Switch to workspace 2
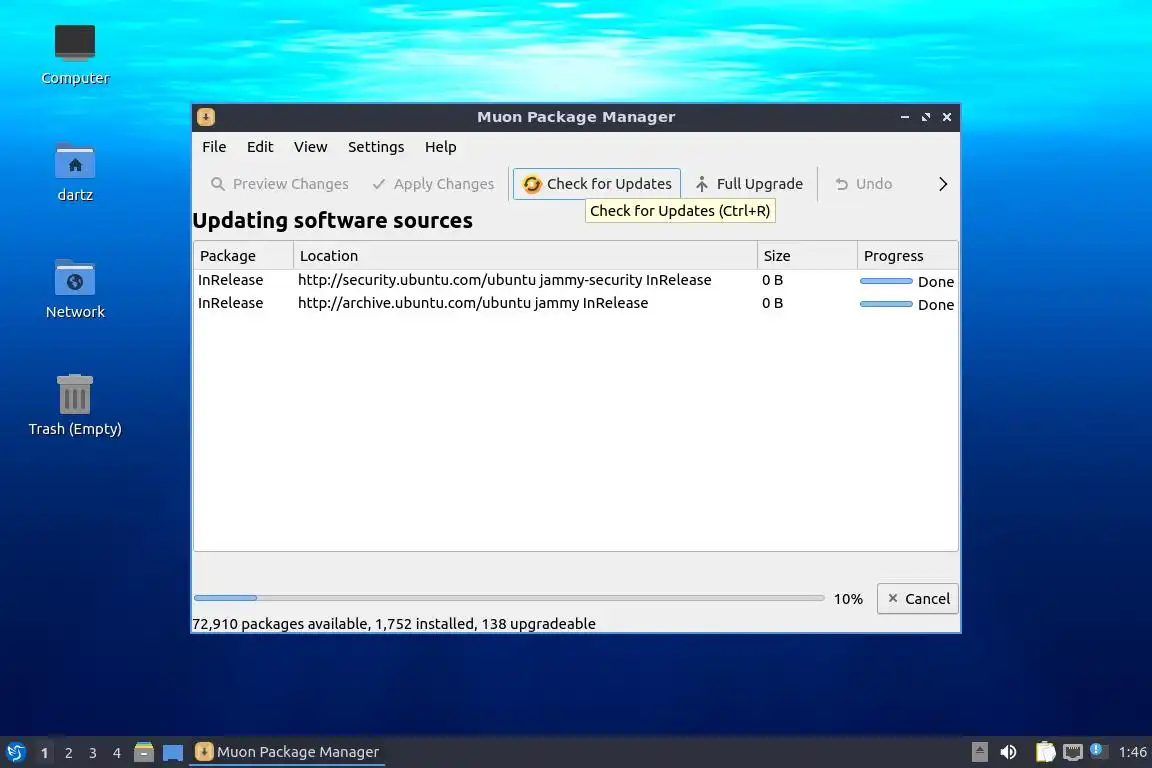 pyautogui.click(x=68, y=753)
